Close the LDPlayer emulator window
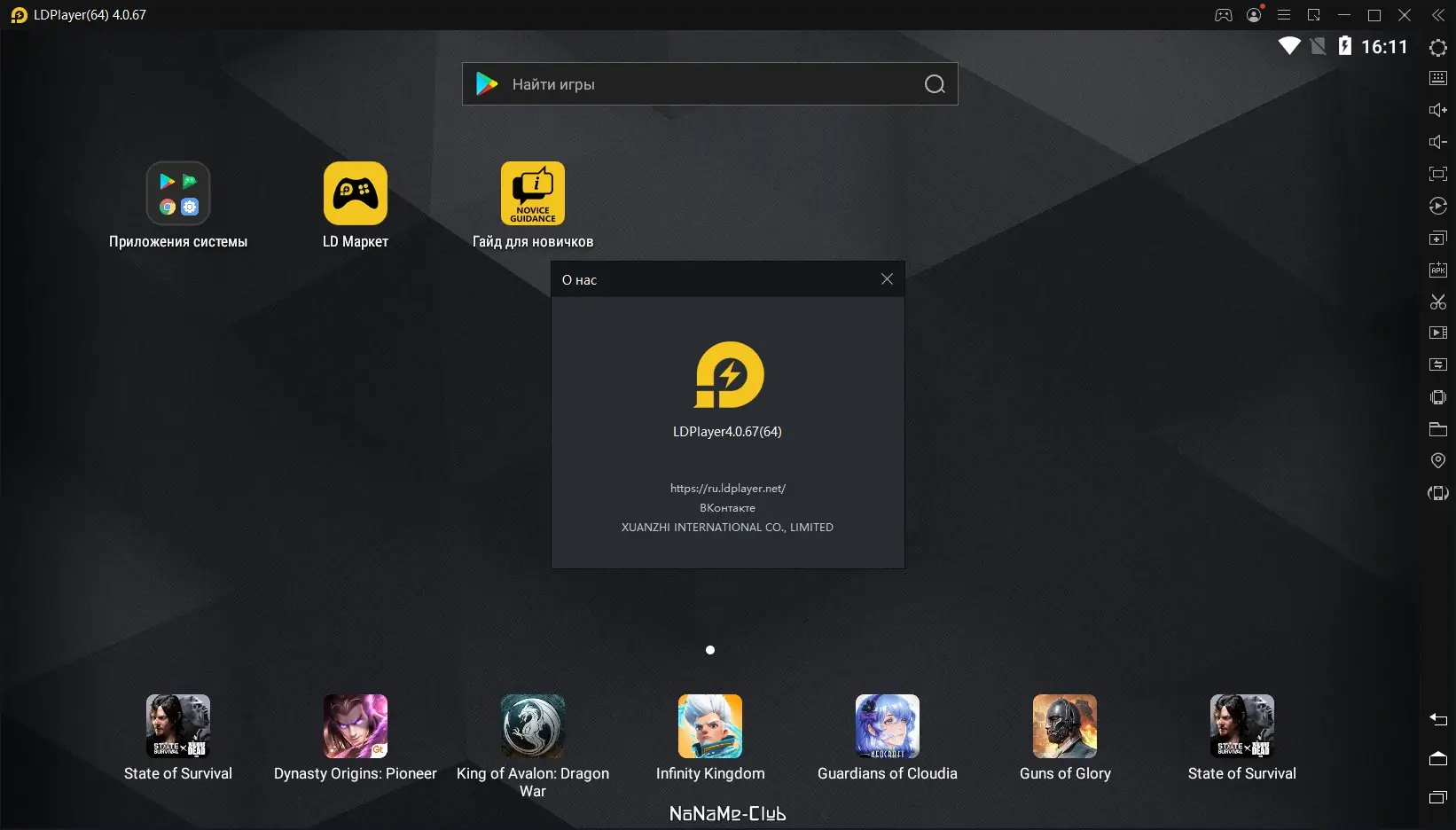This screenshot has height=830, width=1456. click(x=1405, y=15)
